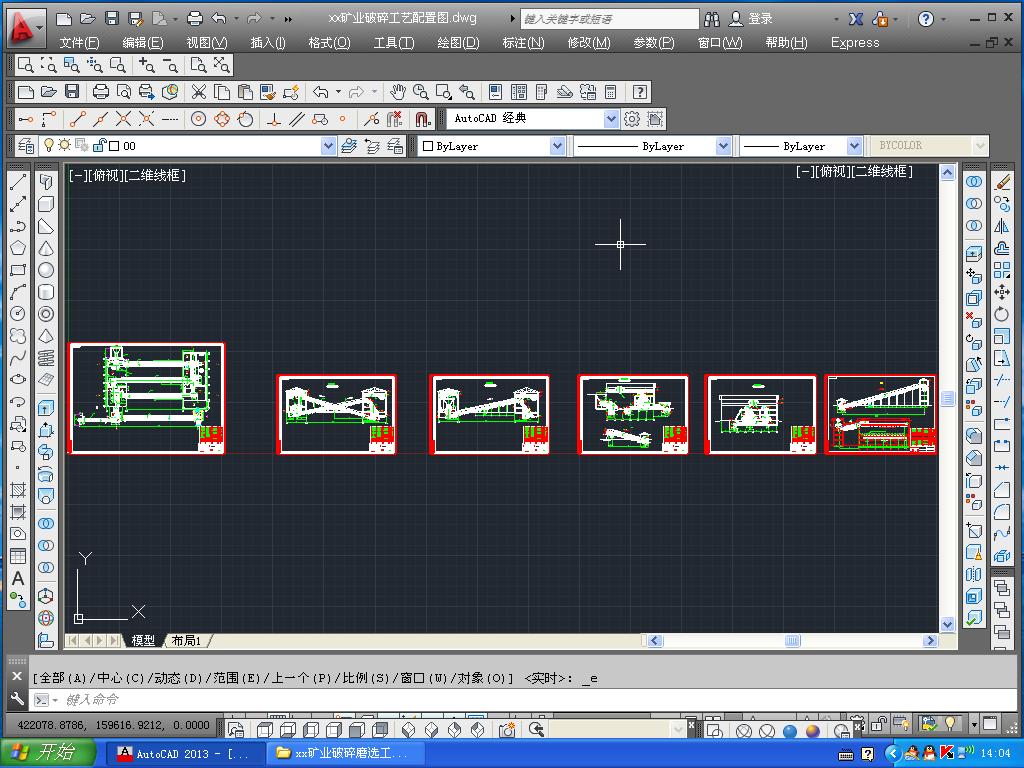Click the Plot printer icon

[x=101, y=92]
